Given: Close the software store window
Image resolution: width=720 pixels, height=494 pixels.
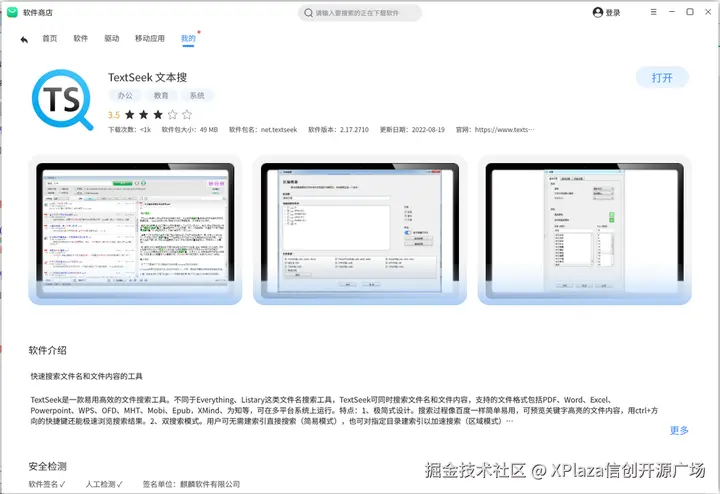Looking at the screenshot, I should (708, 12).
